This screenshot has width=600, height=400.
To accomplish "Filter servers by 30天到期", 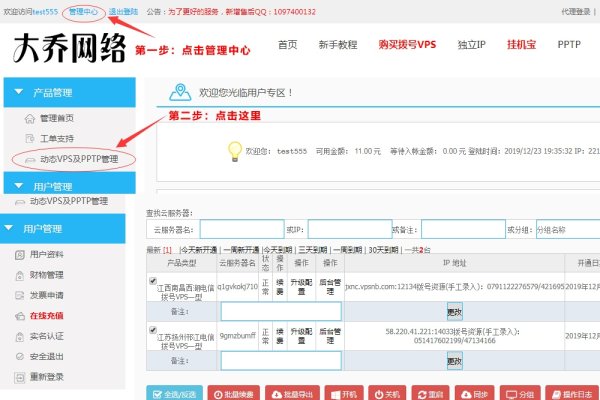I will [383, 250].
